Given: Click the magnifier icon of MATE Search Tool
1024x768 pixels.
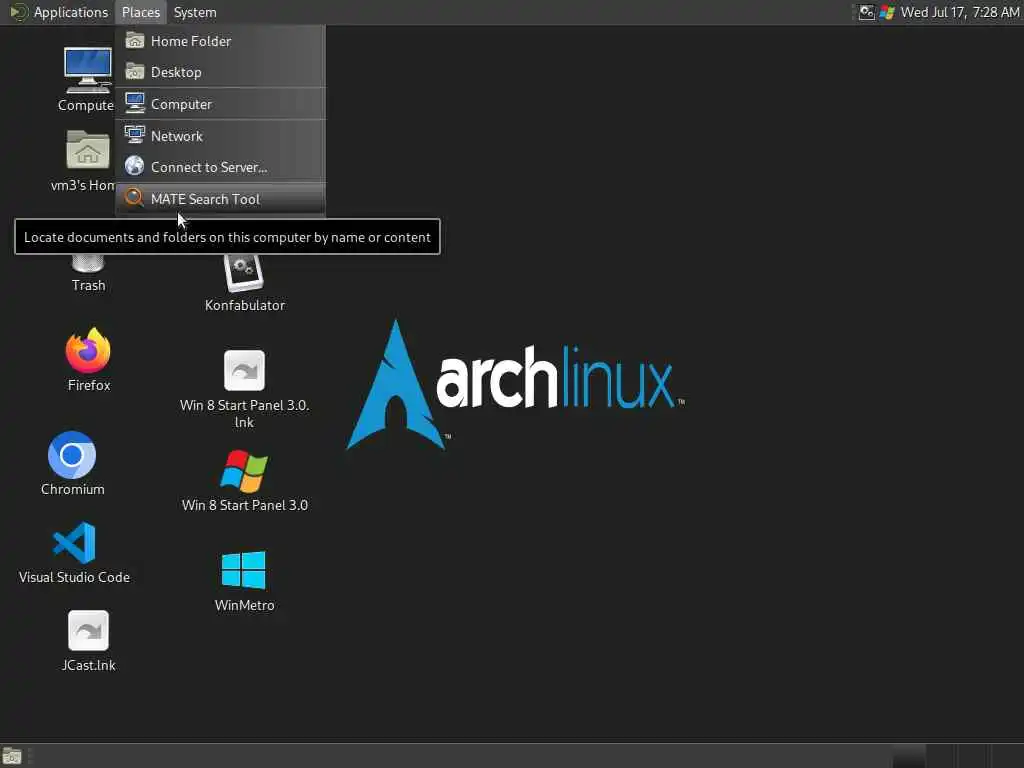Looking at the screenshot, I should coord(135,198).
